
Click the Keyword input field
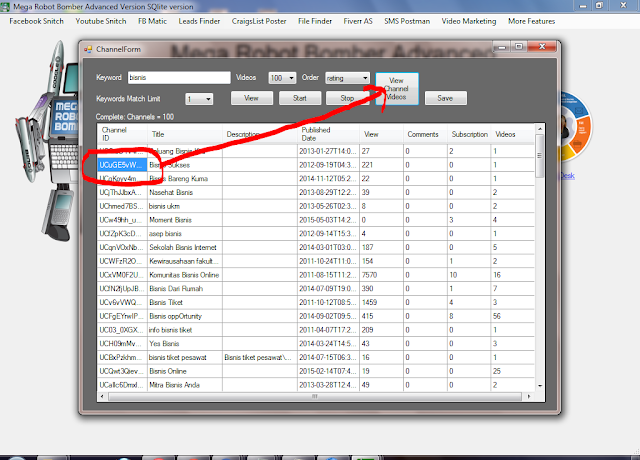[x=179, y=78]
